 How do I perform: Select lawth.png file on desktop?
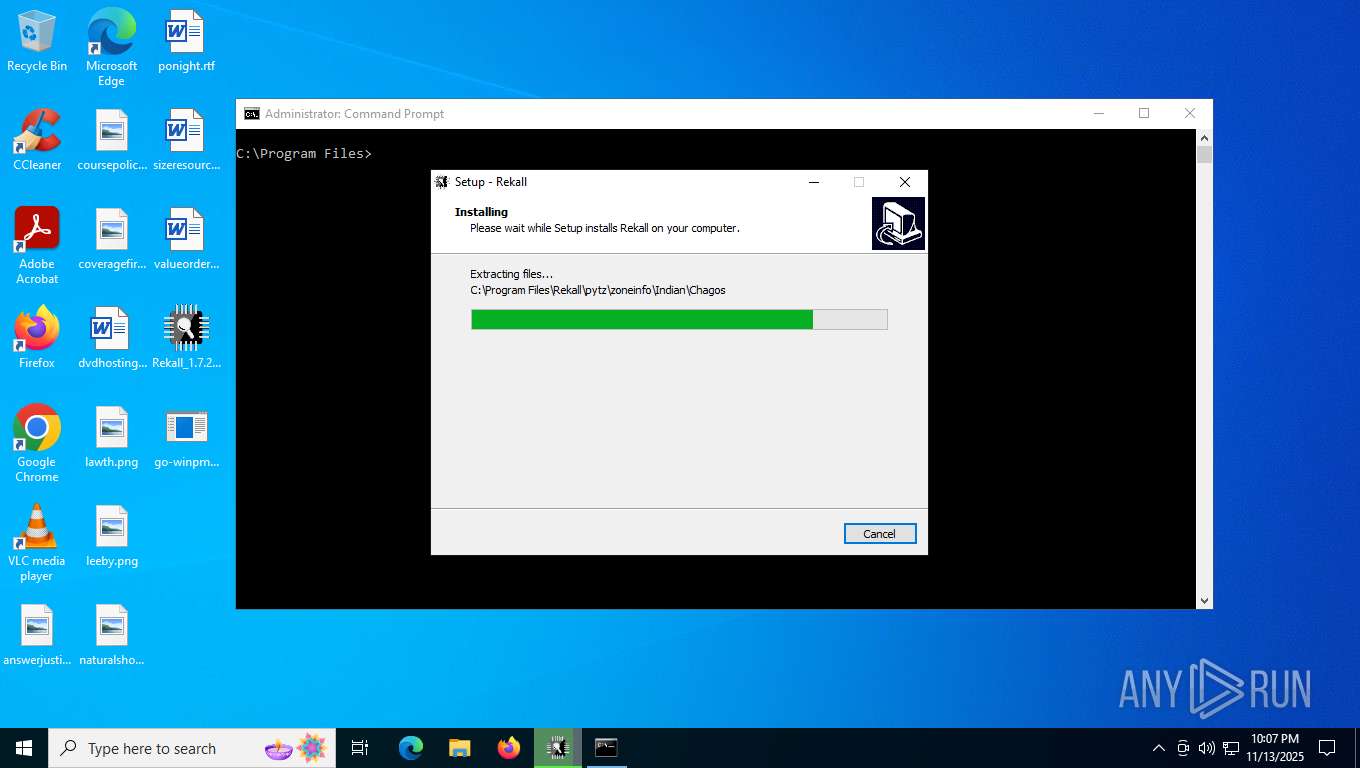[x=111, y=437]
